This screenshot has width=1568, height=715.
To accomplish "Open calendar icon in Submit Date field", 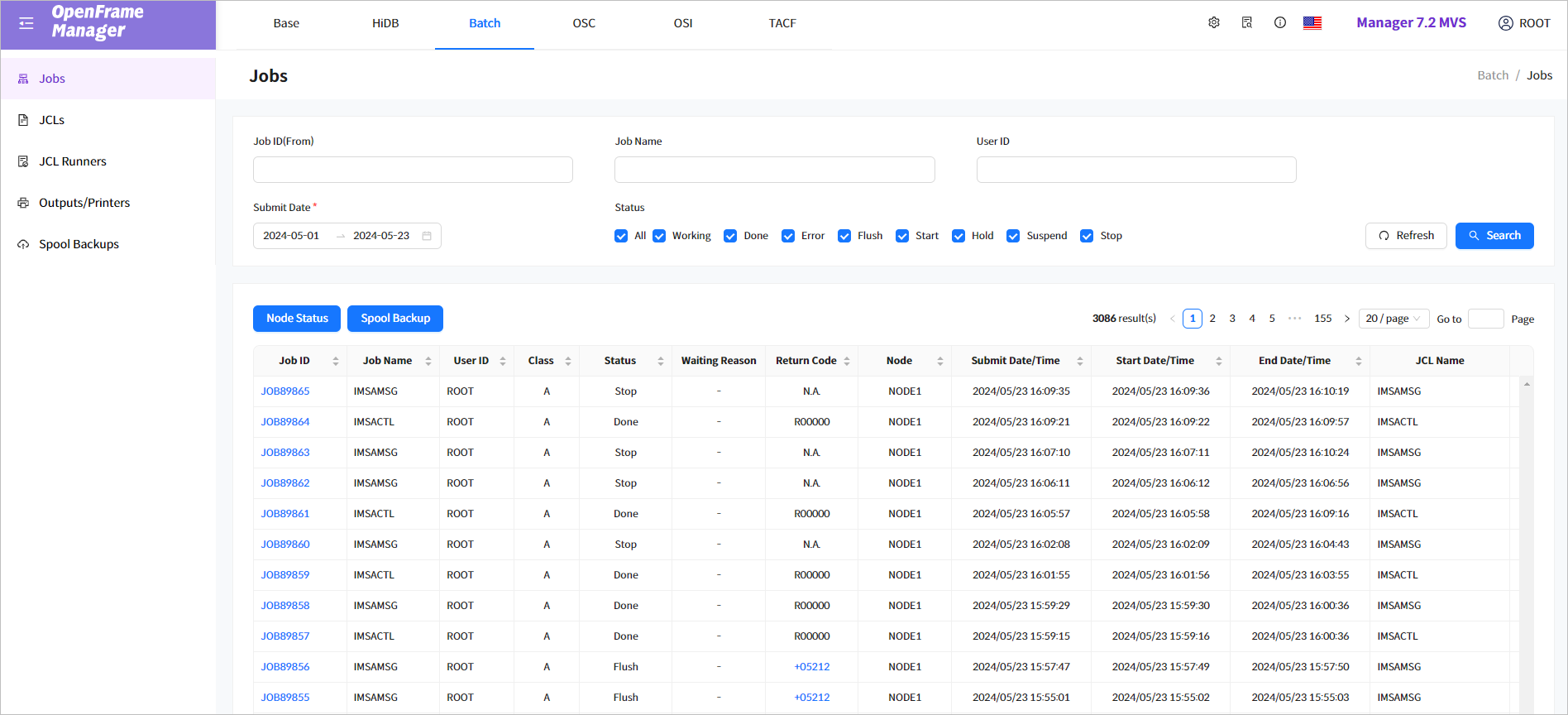I will coord(427,236).
